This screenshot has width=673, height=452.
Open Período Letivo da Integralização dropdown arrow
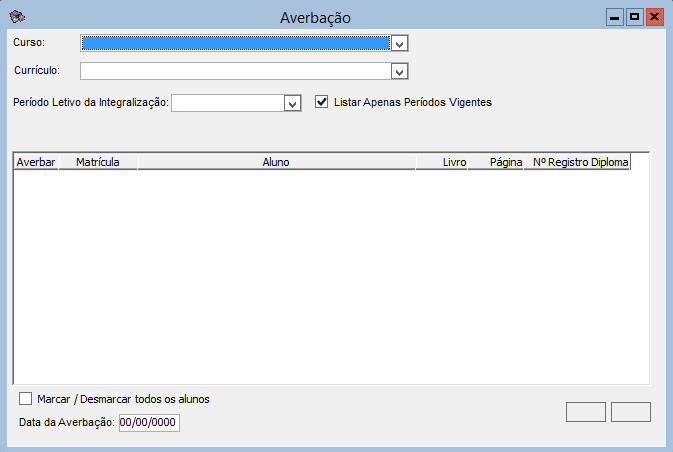click(292, 103)
